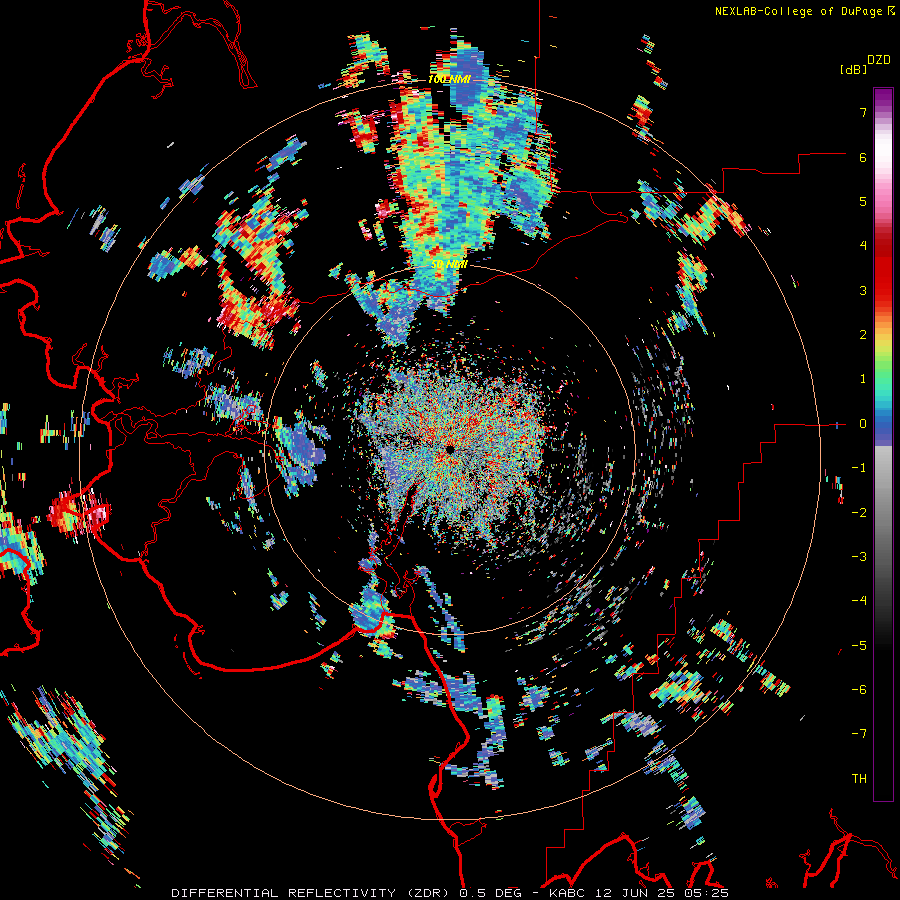Click the DIFFERENTIAL REFLECTIVITY (ZDR) caption text
900x900 pixels.
click(312, 893)
